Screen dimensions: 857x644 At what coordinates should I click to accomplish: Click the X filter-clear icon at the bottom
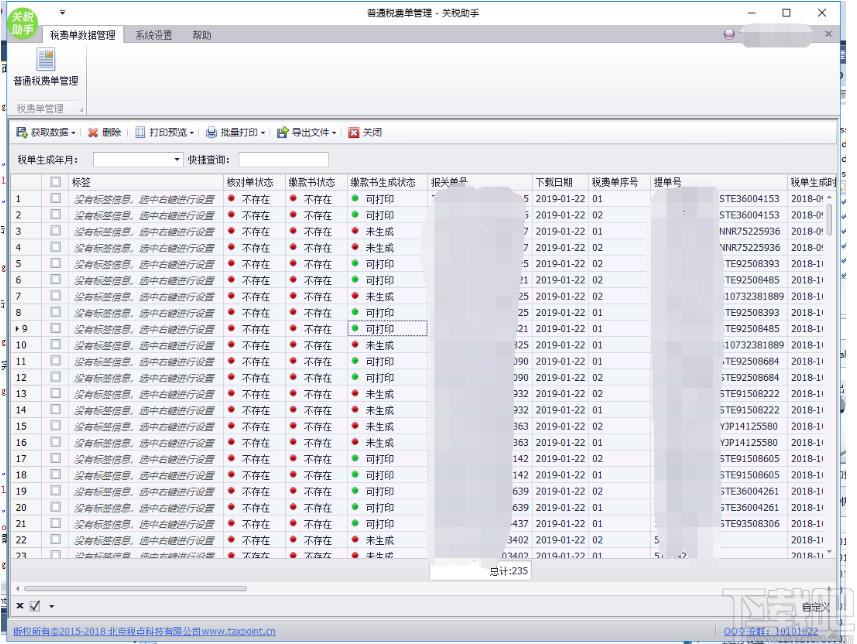coord(20,606)
